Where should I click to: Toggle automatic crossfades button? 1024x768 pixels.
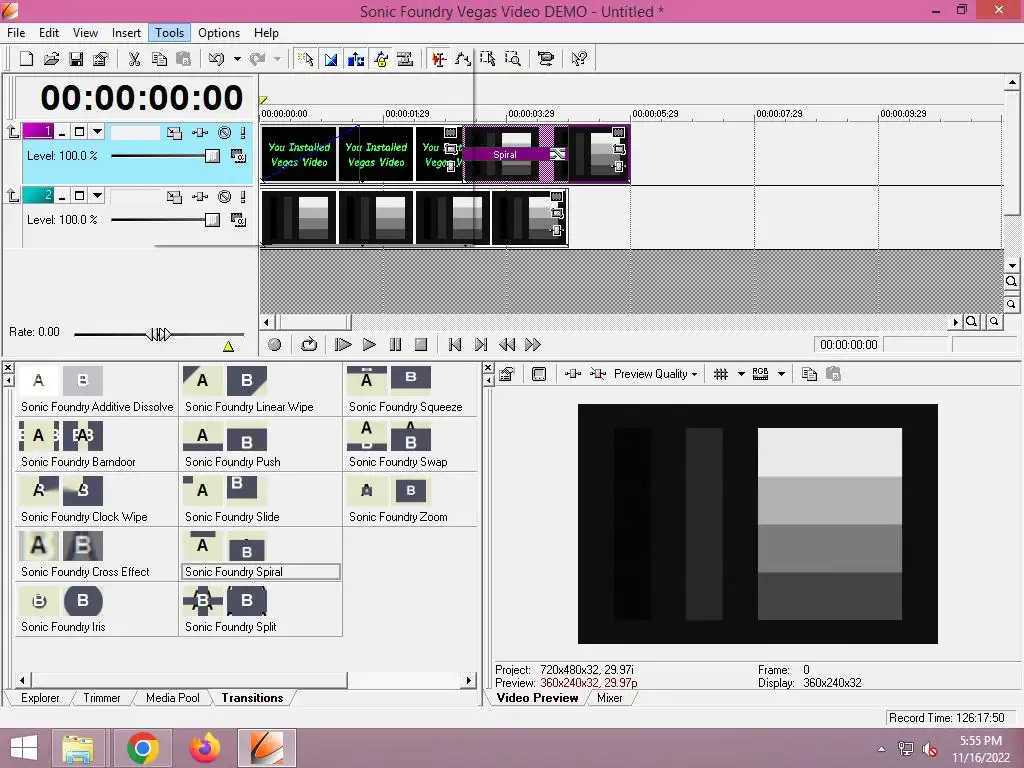(331, 59)
